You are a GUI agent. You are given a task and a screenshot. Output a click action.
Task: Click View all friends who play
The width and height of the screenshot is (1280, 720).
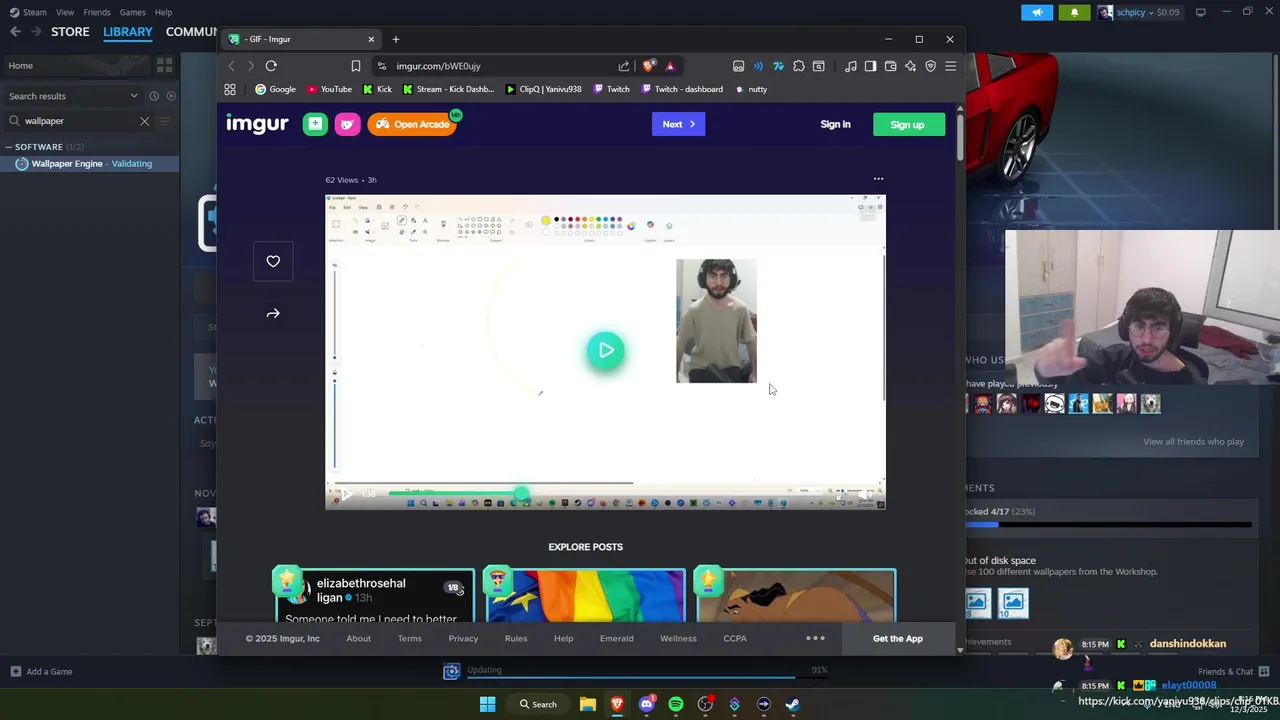click(1193, 441)
